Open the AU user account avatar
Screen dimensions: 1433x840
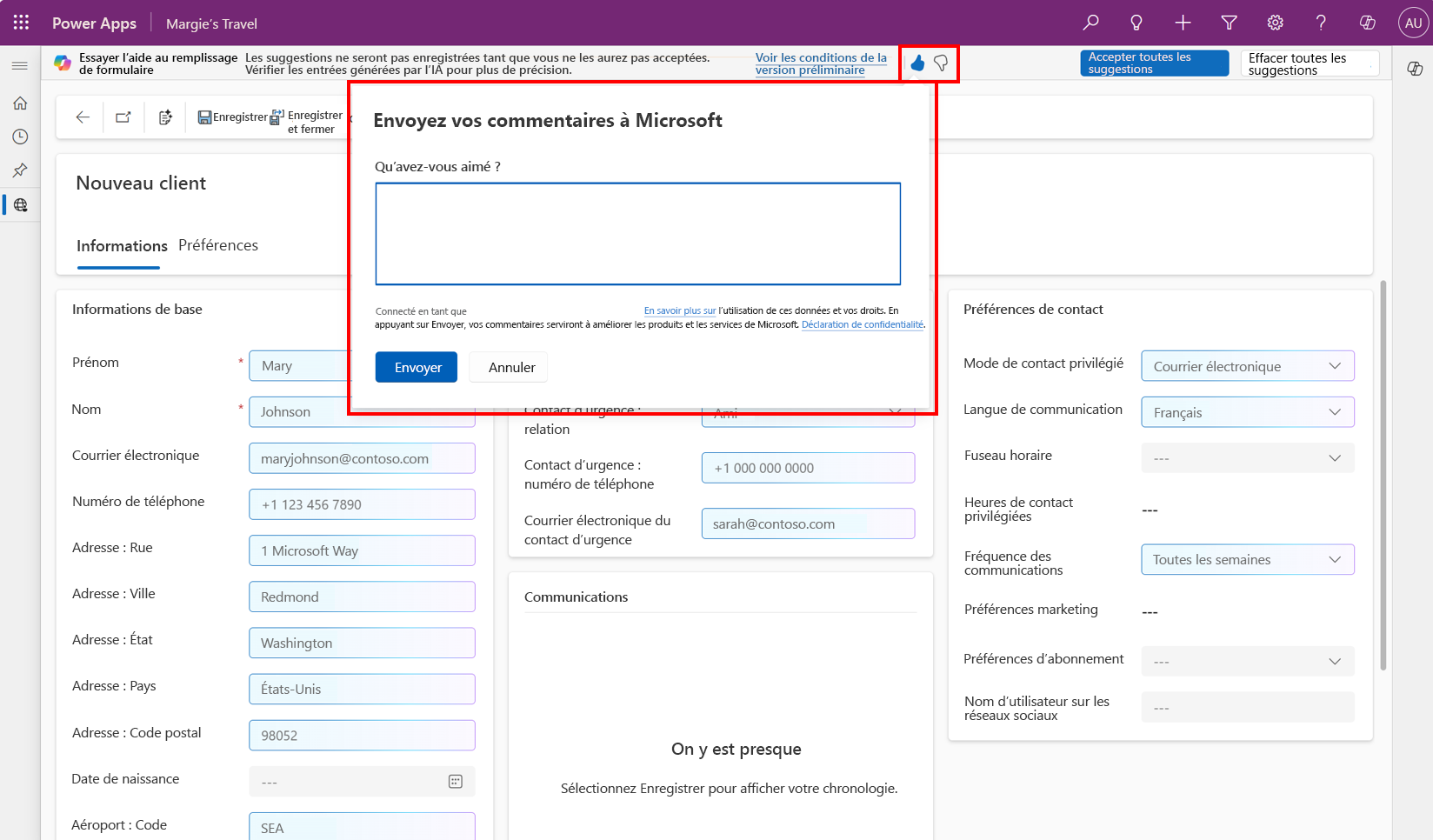1414,23
